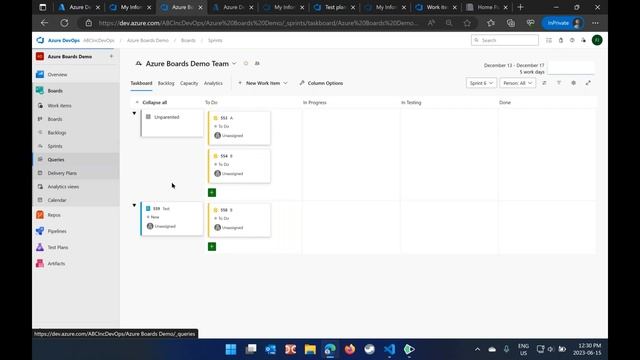The width and height of the screenshot is (640, 360).
Task: Switch to the Analytics tab
Action: pos(213,83)
